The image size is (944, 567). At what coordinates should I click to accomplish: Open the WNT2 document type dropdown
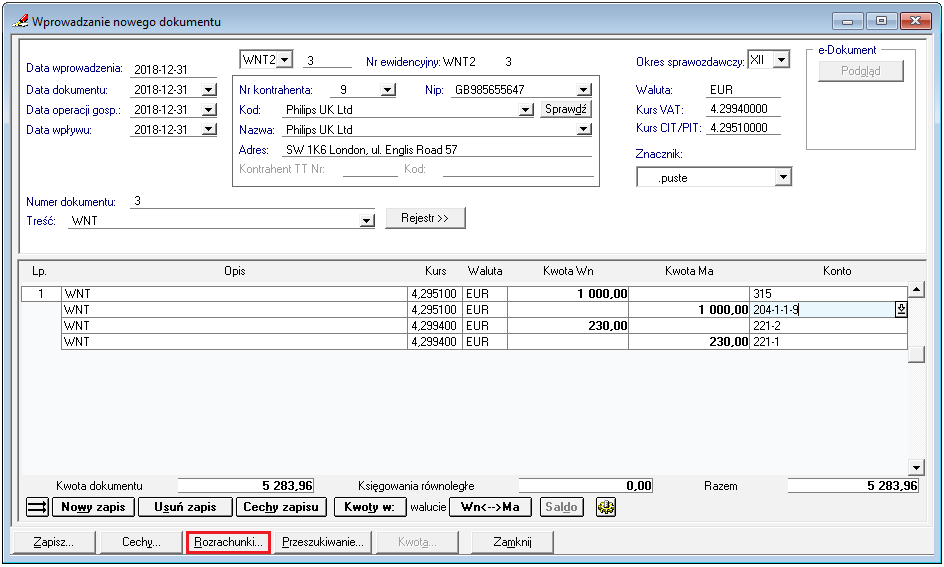284,60
